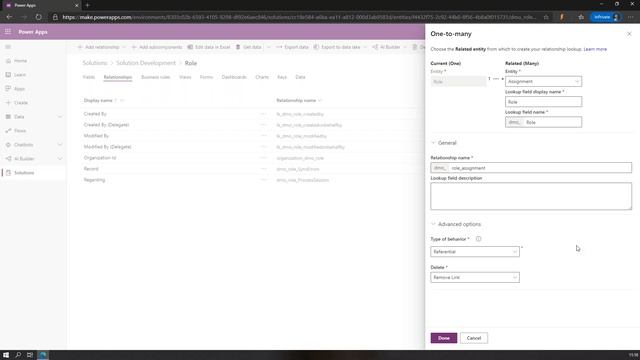Switch to the Views tab
The width and height of the screenshot is (640, 360).
pyautogui.click(x=185, y=77)
